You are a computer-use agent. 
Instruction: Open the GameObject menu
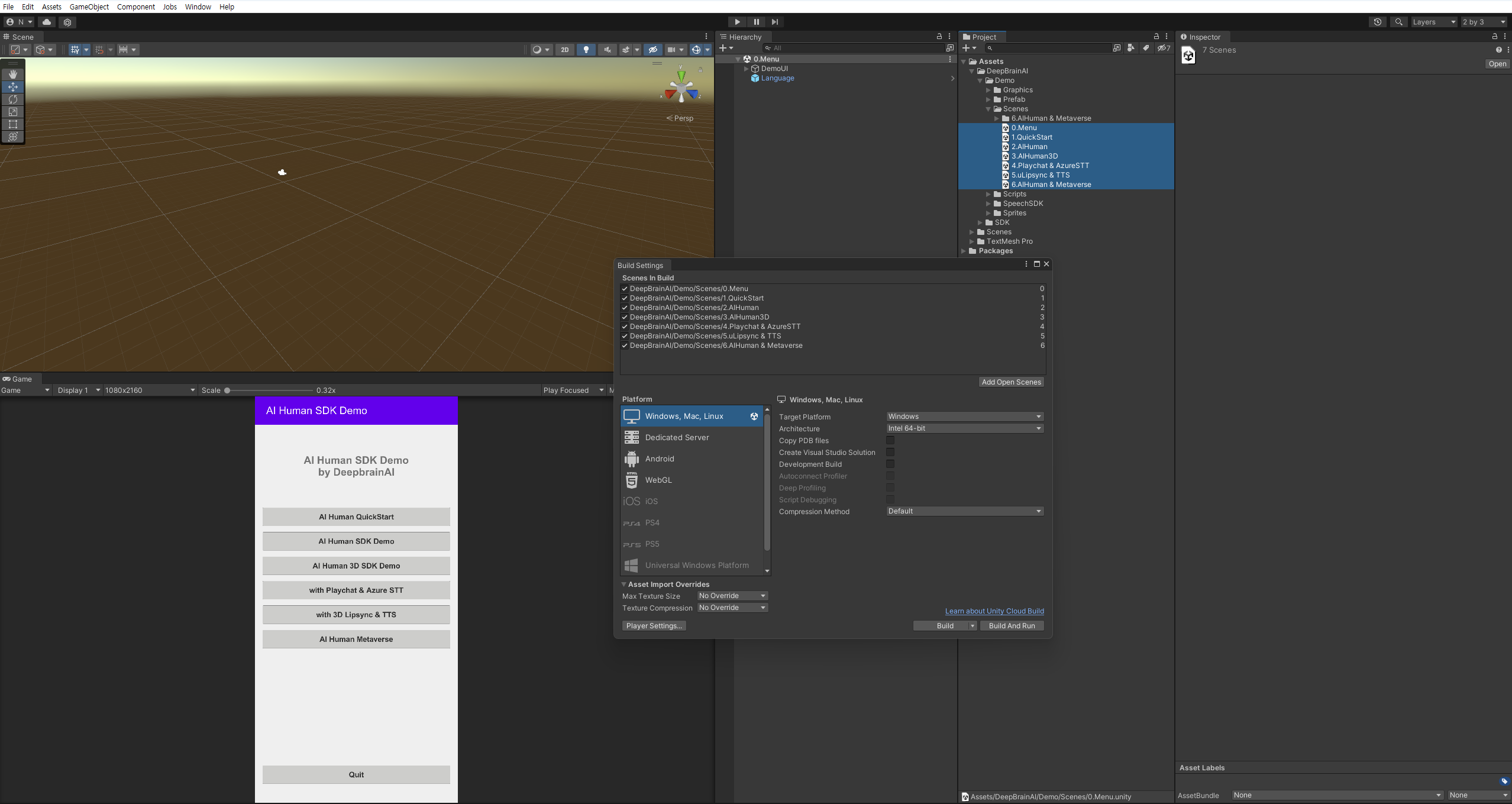point(89,7)
